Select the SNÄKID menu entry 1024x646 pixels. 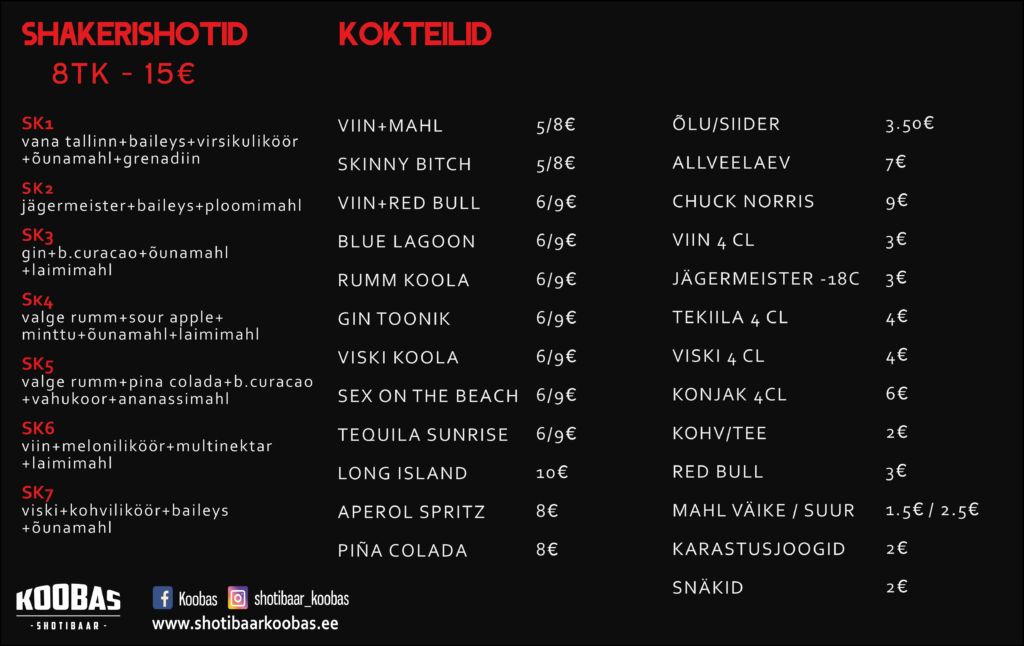coord(708,587)
